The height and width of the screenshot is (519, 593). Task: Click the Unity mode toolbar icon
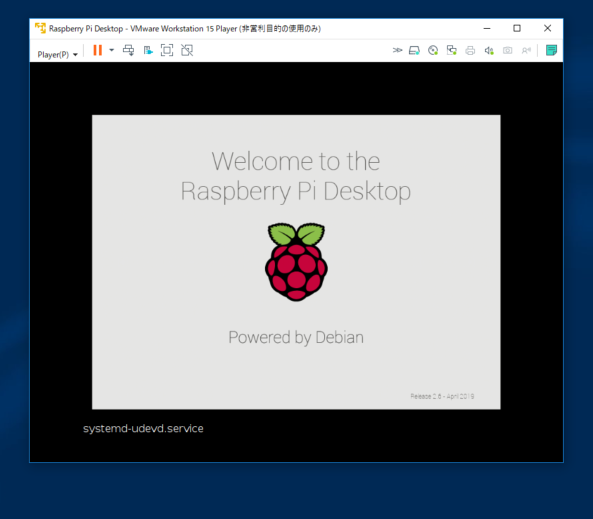click(x=148, y=50)
